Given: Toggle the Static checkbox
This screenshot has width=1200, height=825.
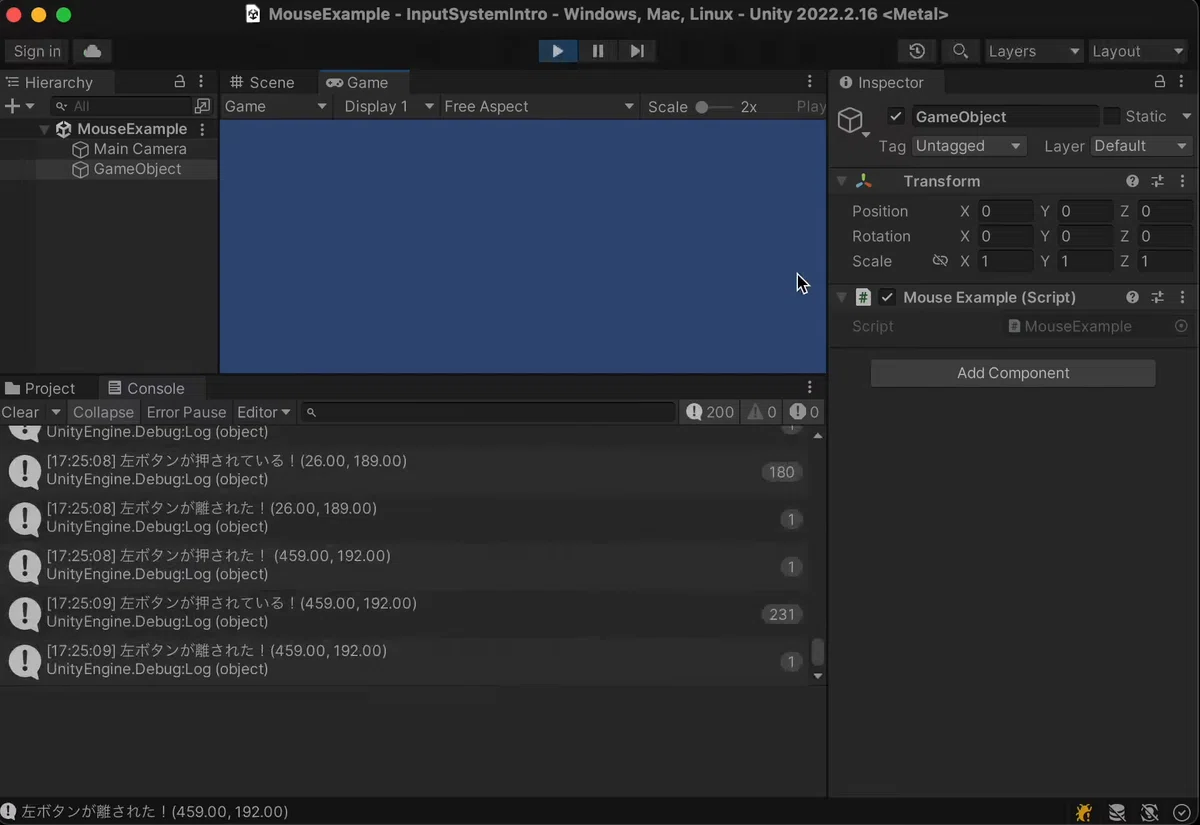Looking at the screenshot, I should point(1112,116).
